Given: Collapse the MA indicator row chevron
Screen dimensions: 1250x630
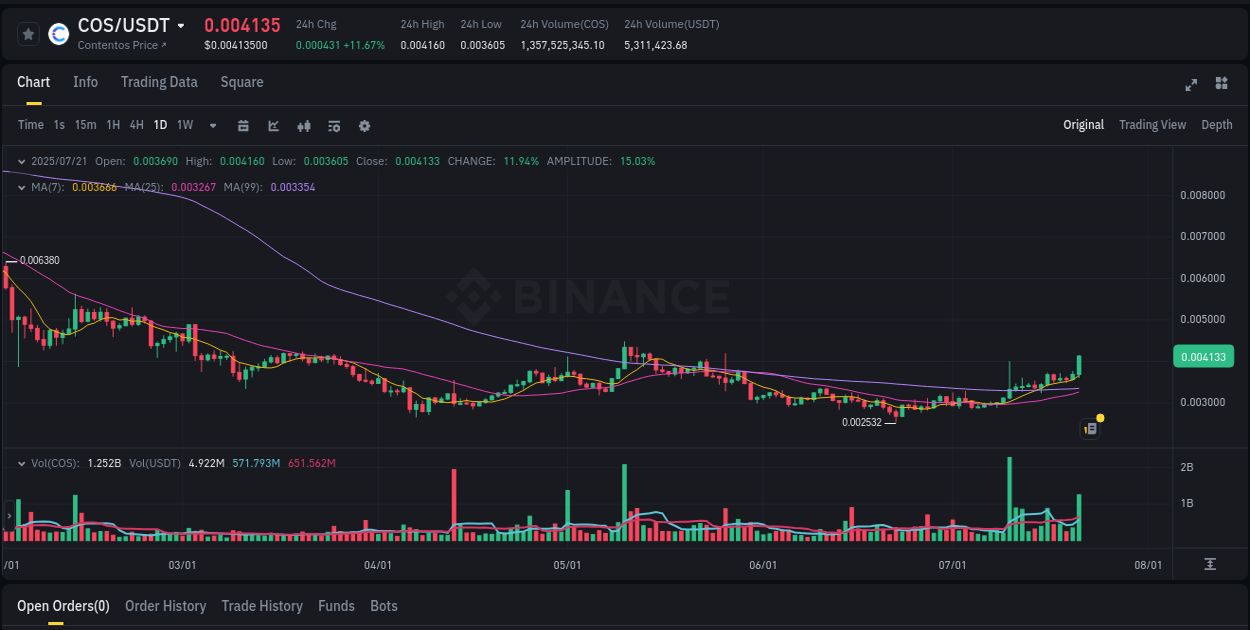Looking at the screenshot, I should [x=22, y=186].
